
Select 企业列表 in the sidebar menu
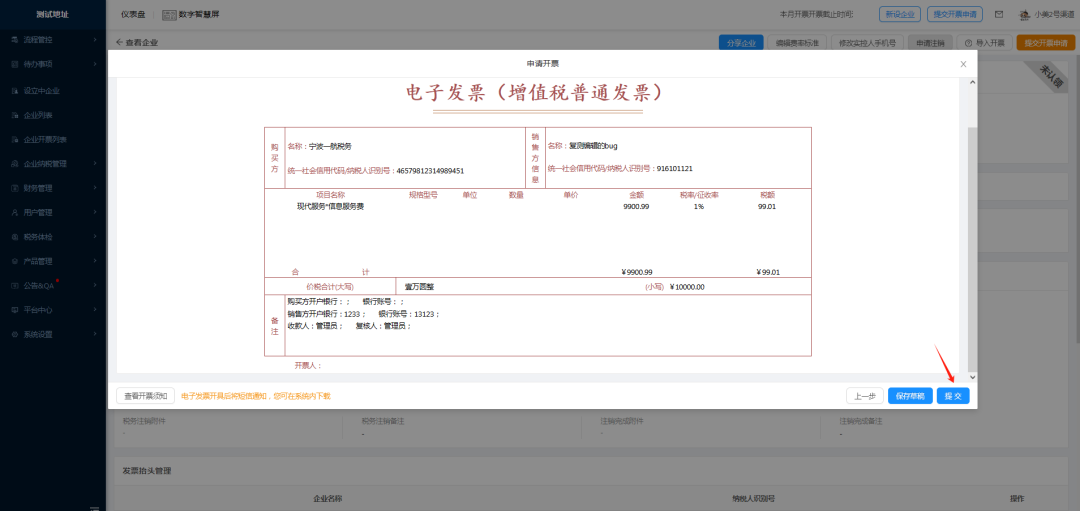[x=38, y=115]
